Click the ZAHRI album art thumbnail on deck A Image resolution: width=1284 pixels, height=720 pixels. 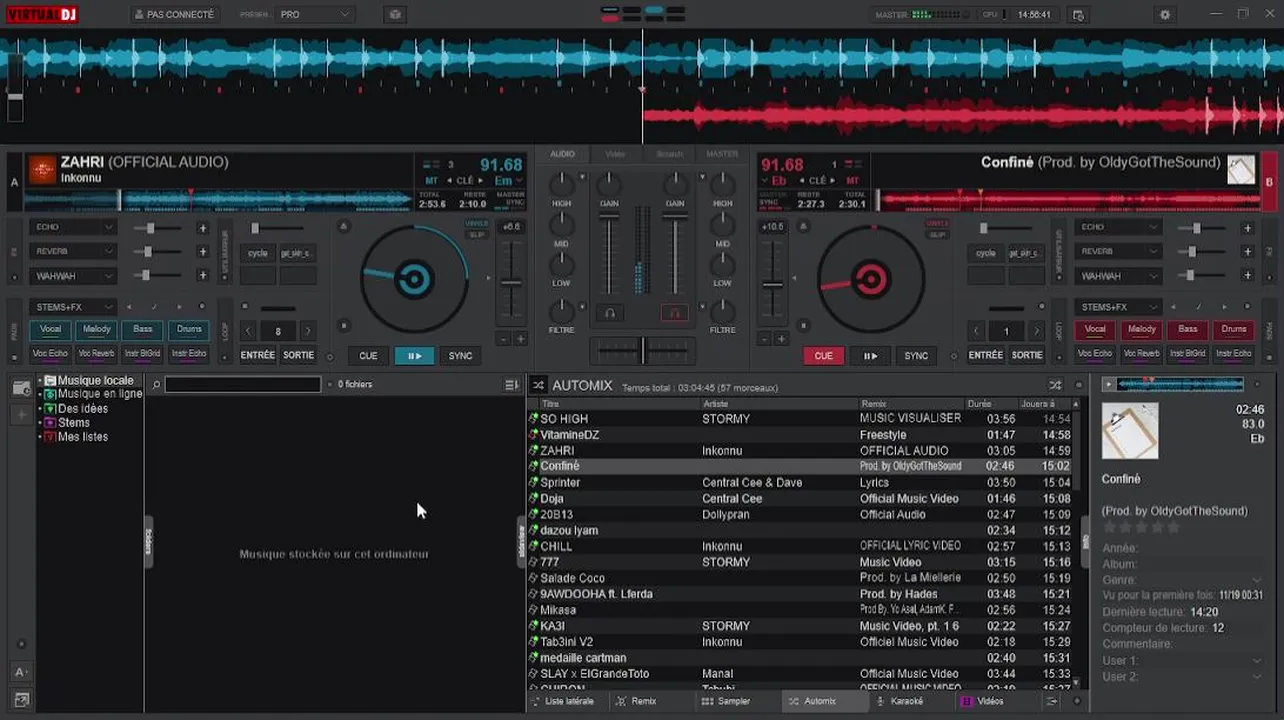[x=42, y=169]
